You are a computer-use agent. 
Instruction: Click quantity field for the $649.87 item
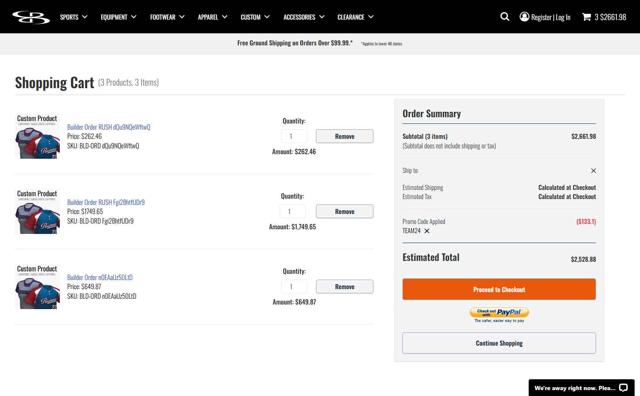(294, 287)
